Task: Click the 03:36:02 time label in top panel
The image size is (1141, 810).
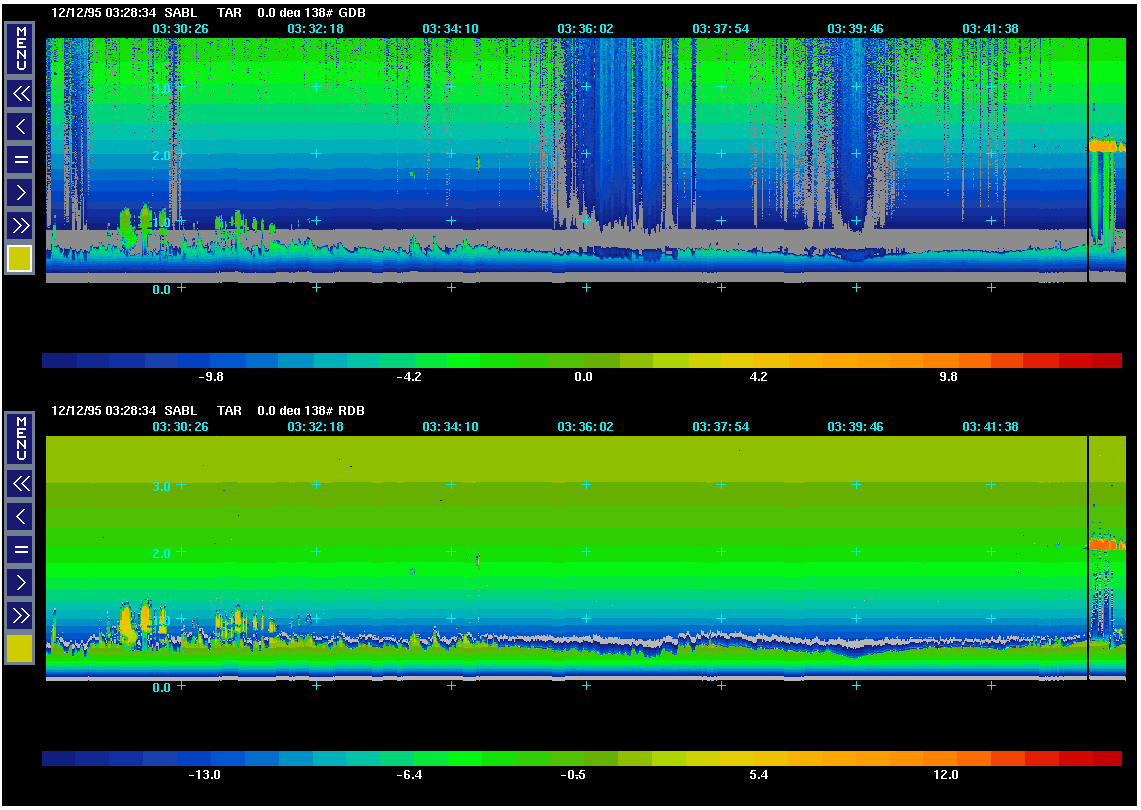Action: (585, 29)
